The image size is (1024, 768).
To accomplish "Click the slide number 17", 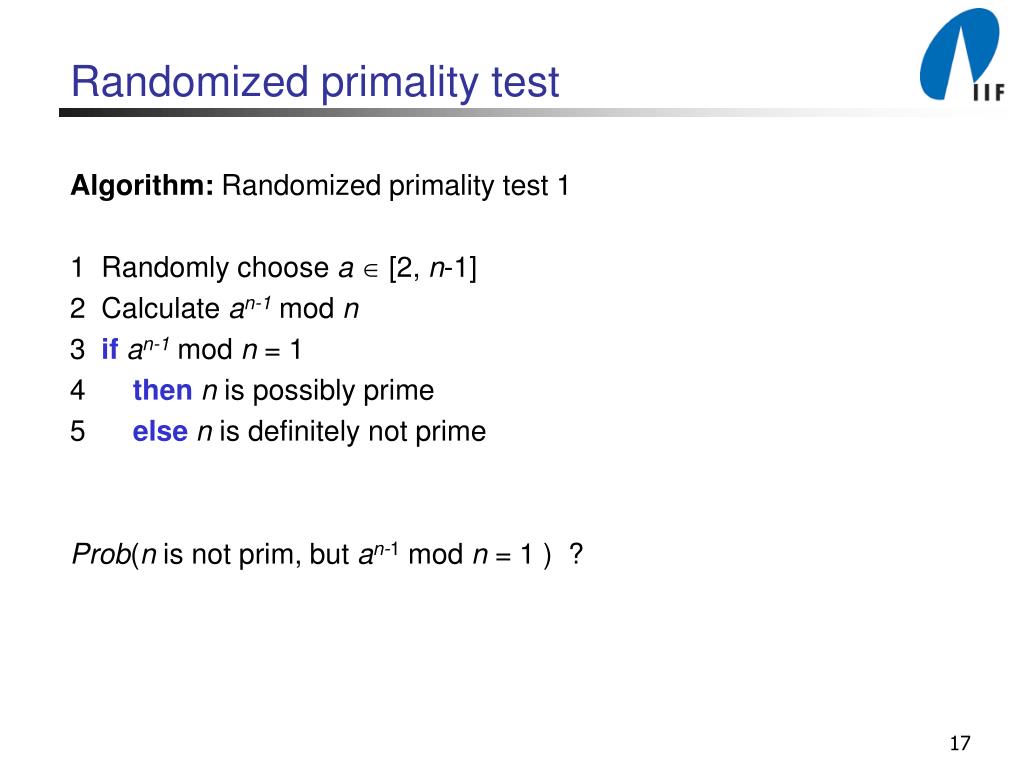I will [x=960, y=743].
